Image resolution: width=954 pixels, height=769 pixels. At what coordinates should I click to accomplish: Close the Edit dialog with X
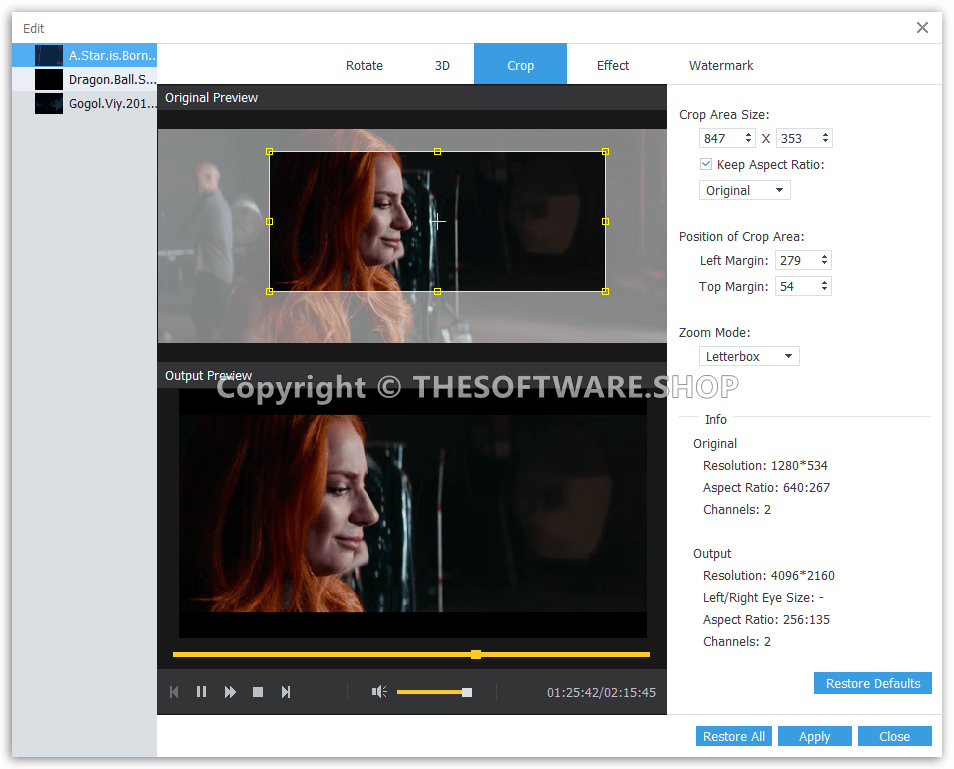(922, 27)
